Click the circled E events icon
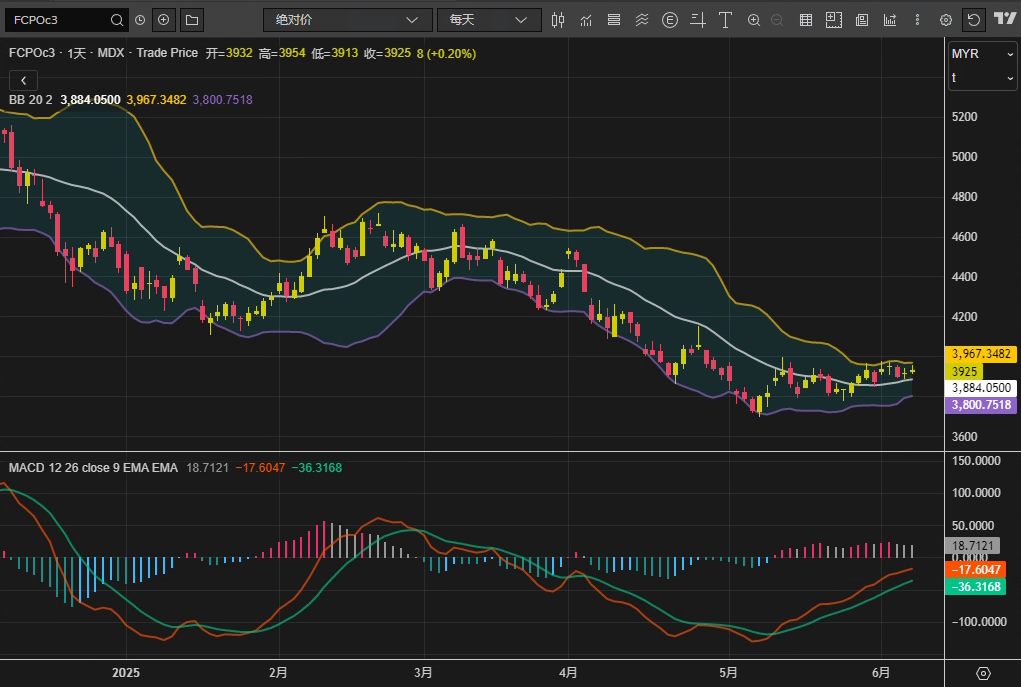Viewport: 1021px width, 687px height. pyautogui.click(x=670, y=19)
